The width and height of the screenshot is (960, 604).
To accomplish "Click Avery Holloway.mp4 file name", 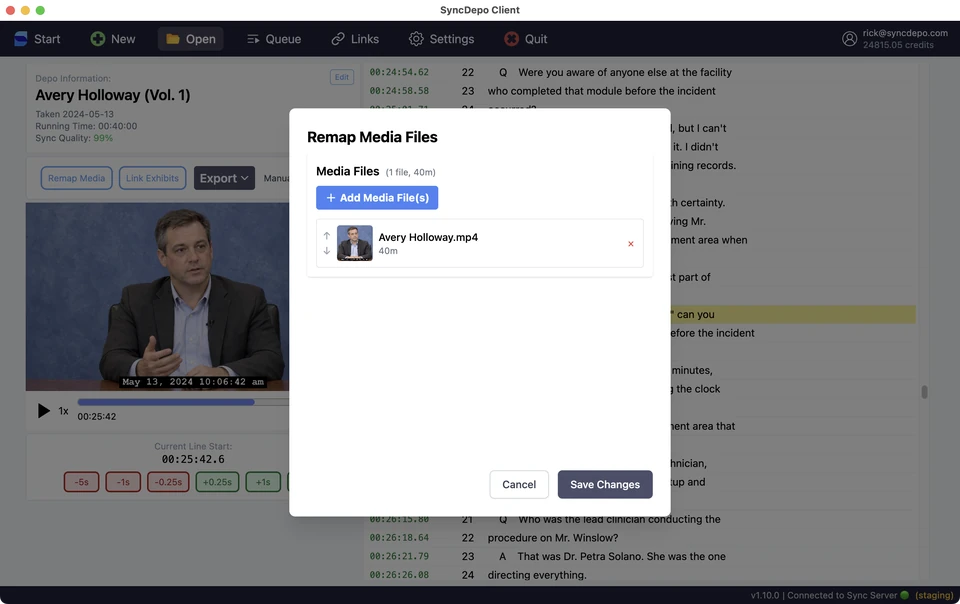I will coord(428,237).
